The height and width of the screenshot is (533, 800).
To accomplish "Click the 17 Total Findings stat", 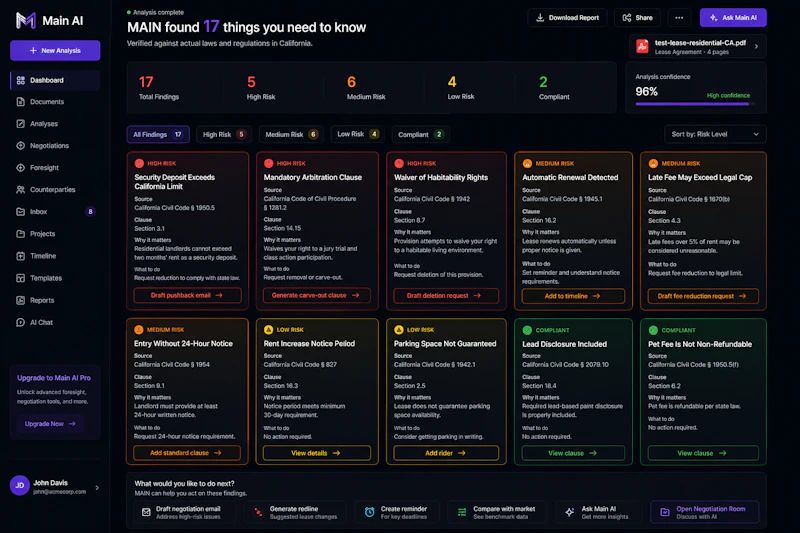I will [159, 88].
